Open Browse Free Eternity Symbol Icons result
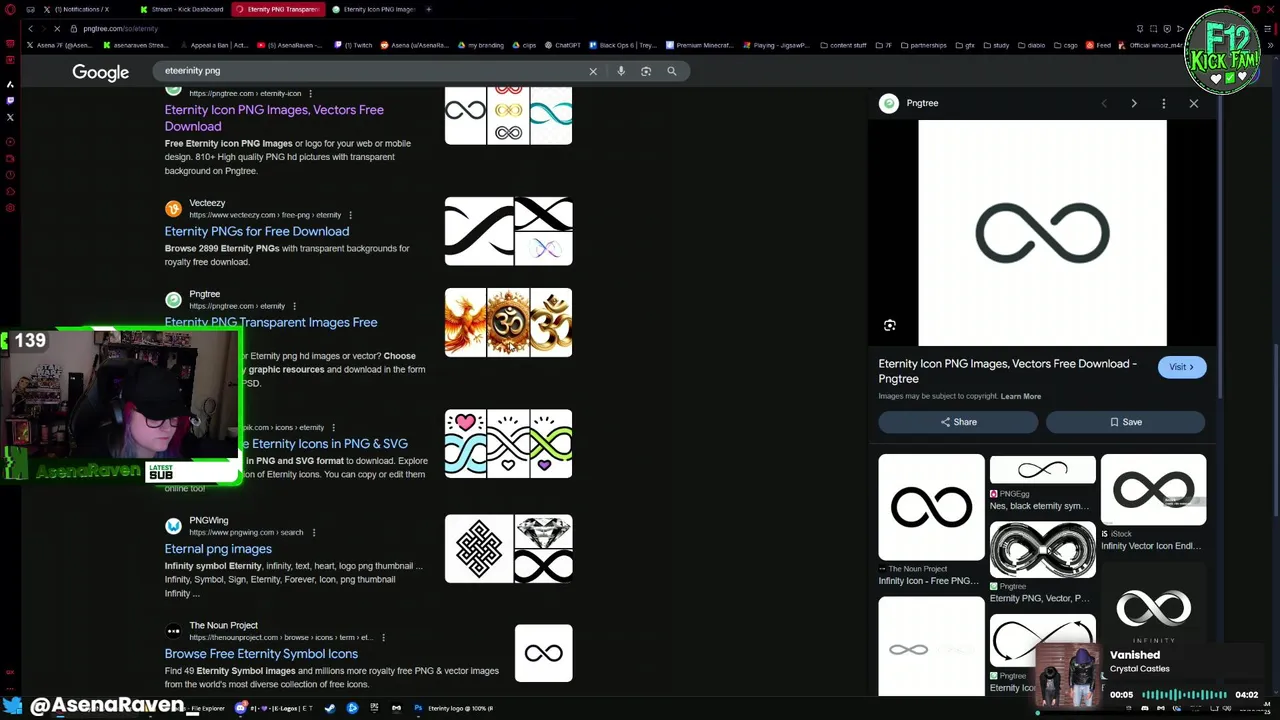The image size is (1280, 720). point(261,654)
